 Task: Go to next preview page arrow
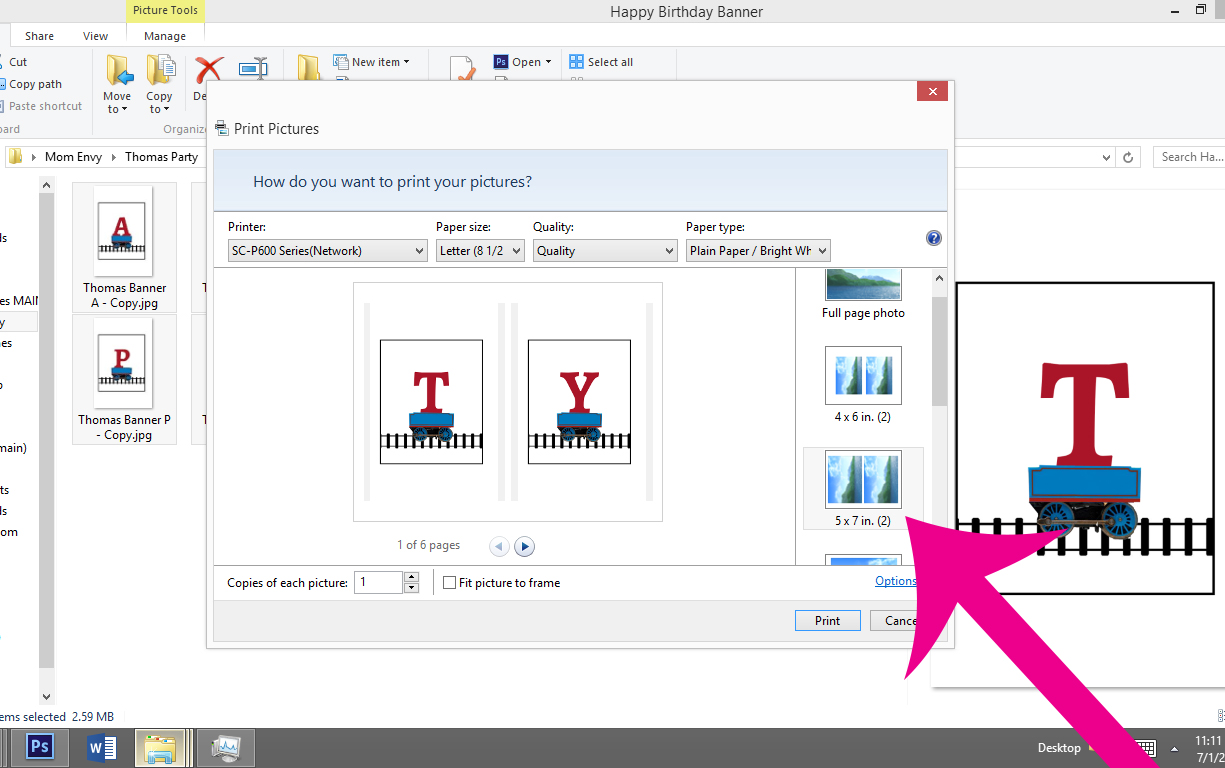(525, 546)
